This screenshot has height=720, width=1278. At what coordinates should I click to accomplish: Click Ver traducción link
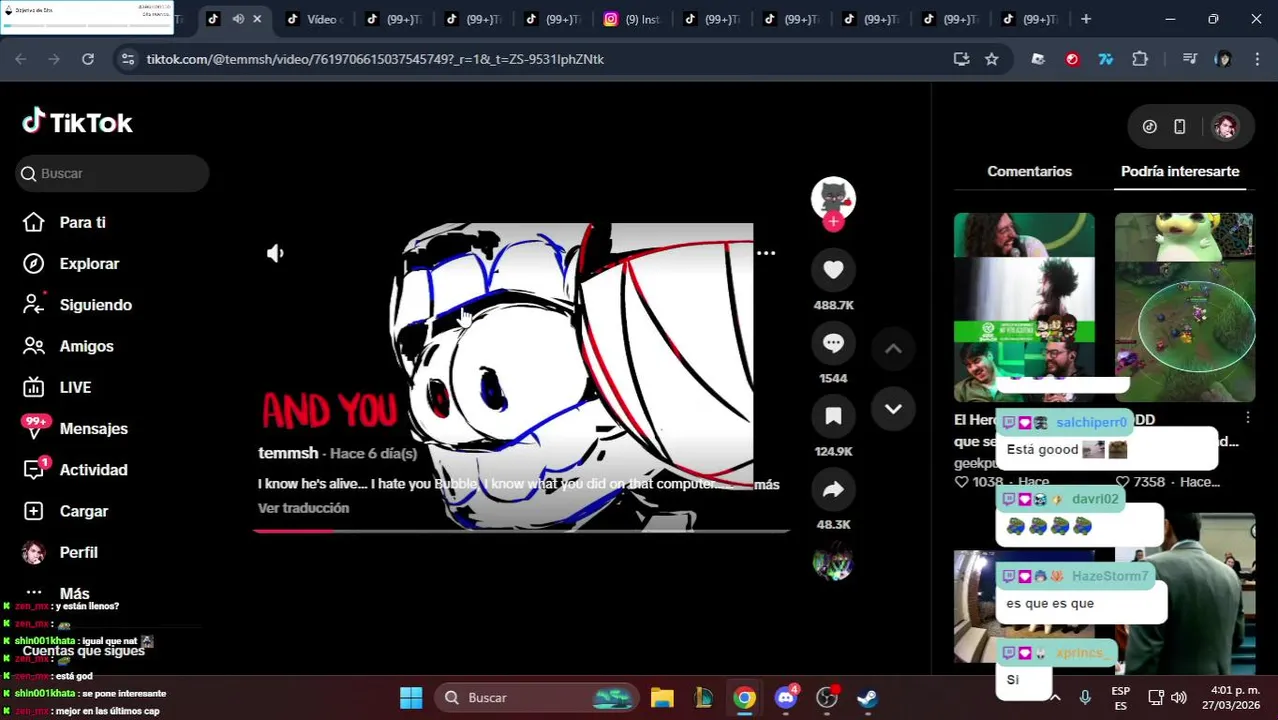click(x=303, y=508)
